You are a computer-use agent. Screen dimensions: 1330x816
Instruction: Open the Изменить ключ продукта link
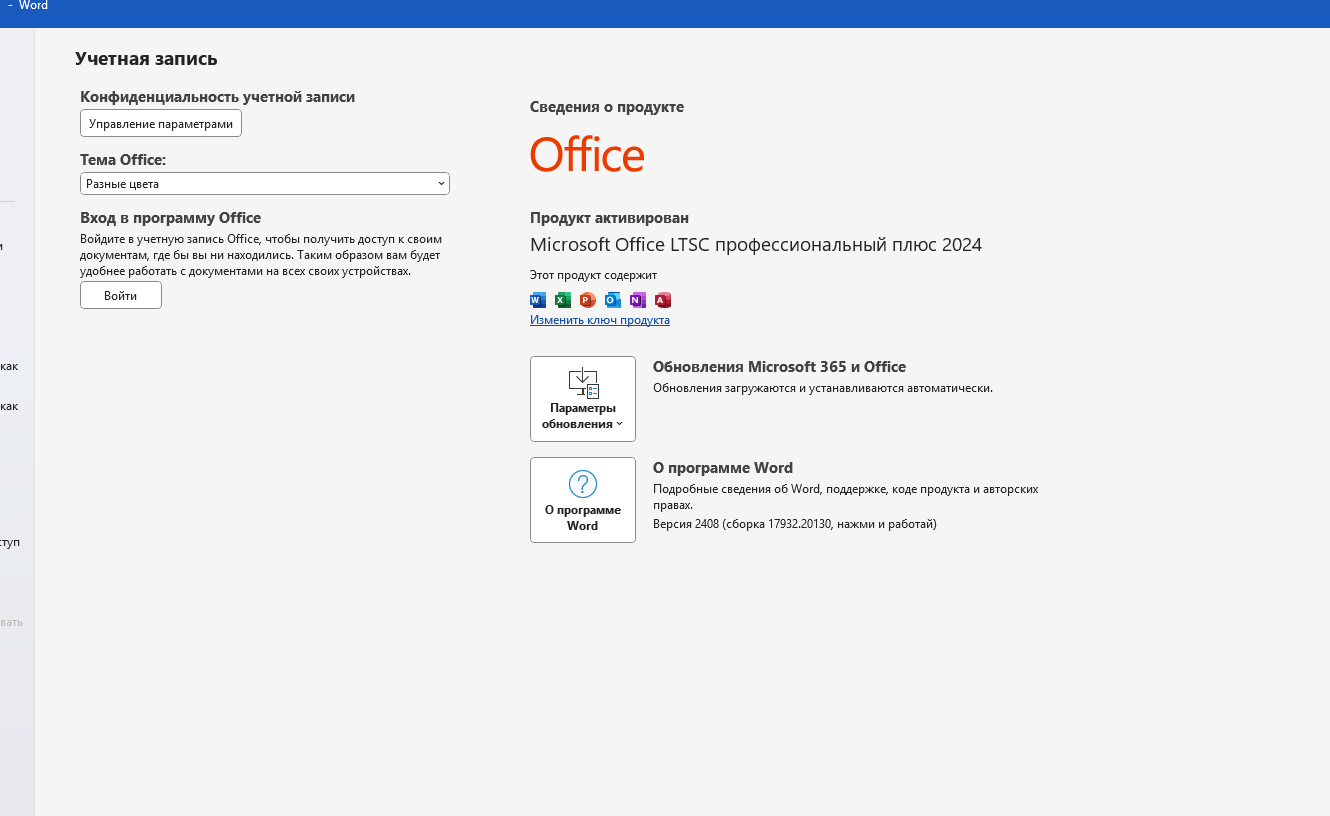600,320
